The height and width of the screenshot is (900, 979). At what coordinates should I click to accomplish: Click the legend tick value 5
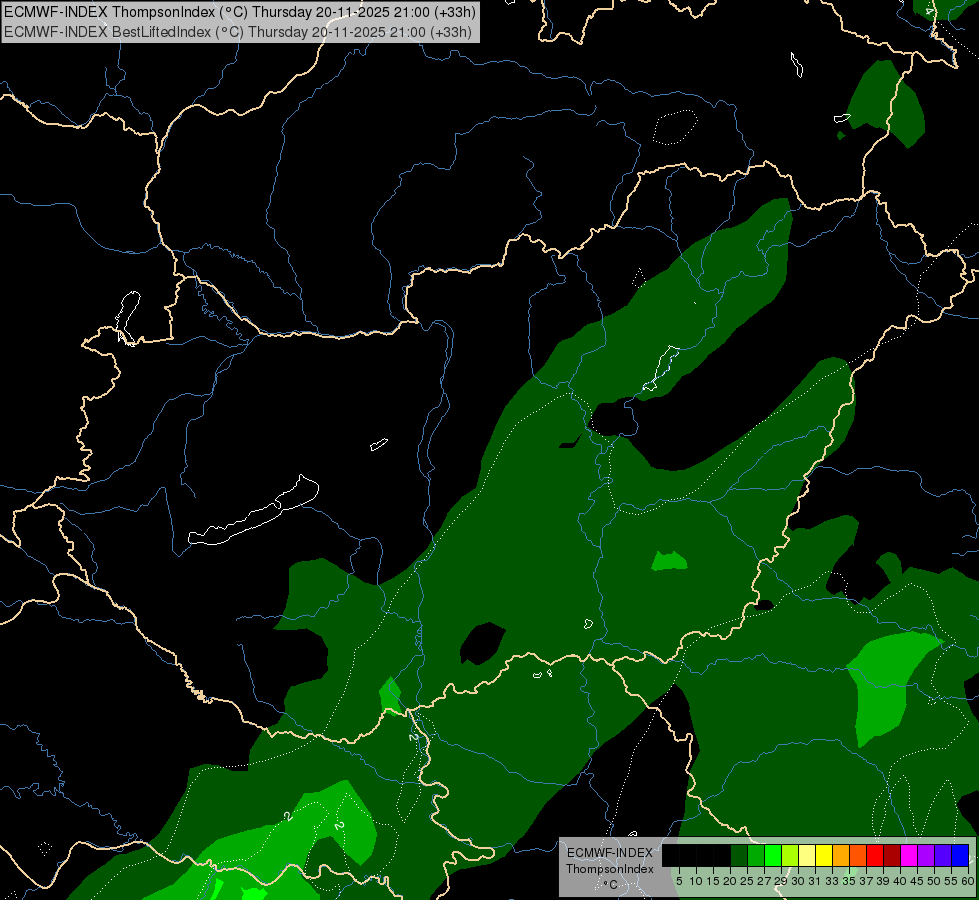(x=679, y=881)
